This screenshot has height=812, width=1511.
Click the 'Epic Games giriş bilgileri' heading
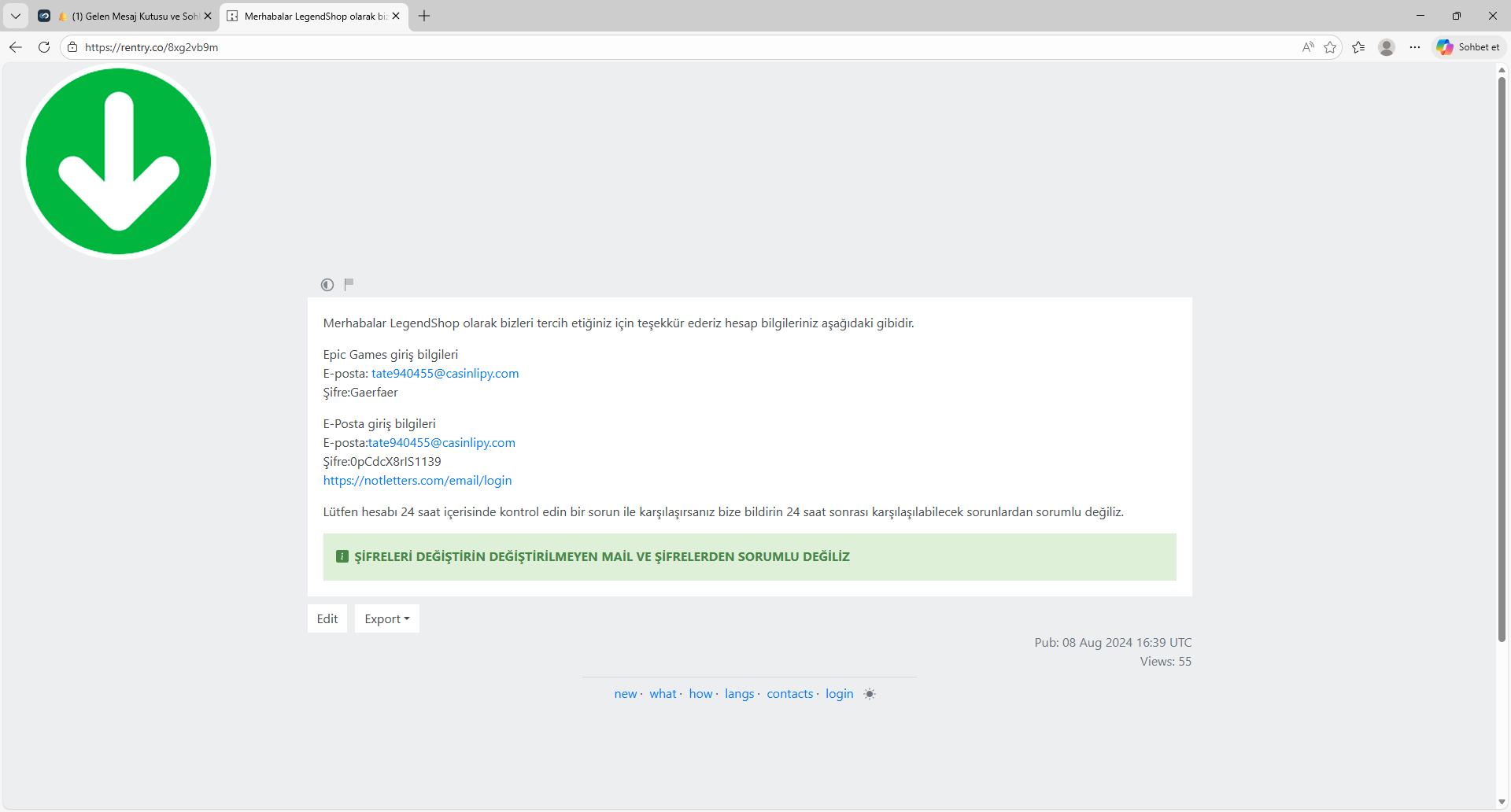[x=390, y=355]
